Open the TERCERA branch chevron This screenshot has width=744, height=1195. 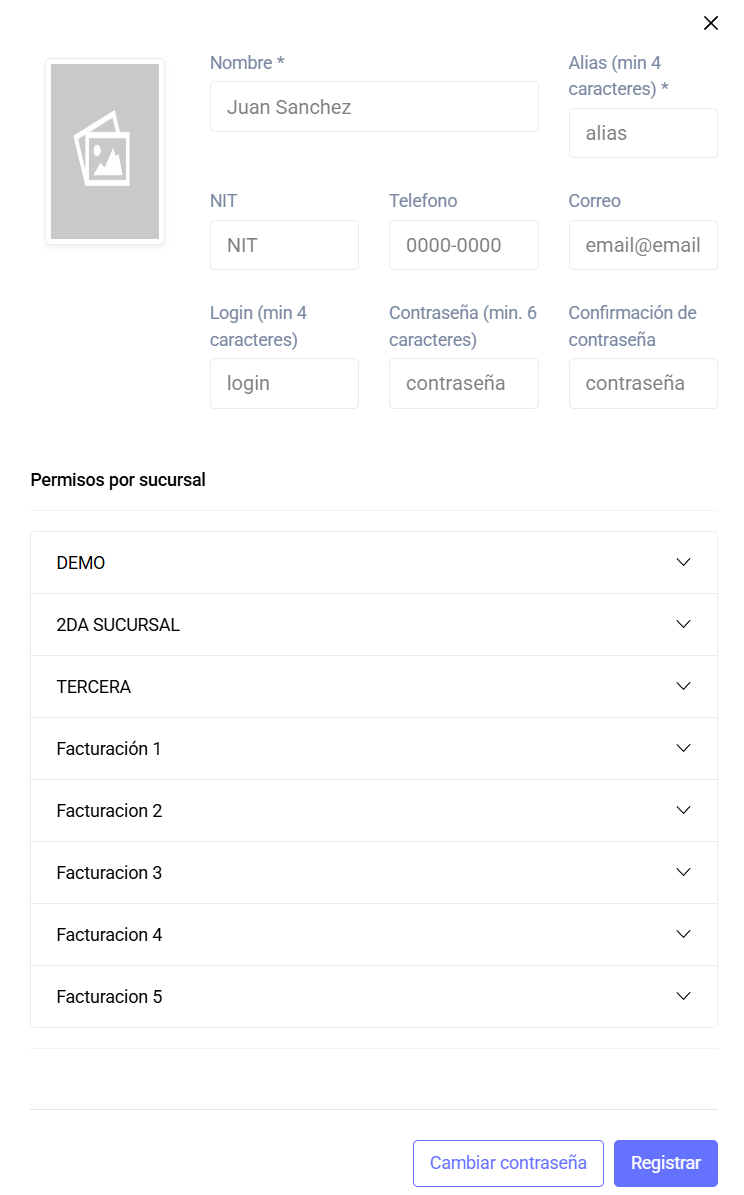click(x=683, y=687)
